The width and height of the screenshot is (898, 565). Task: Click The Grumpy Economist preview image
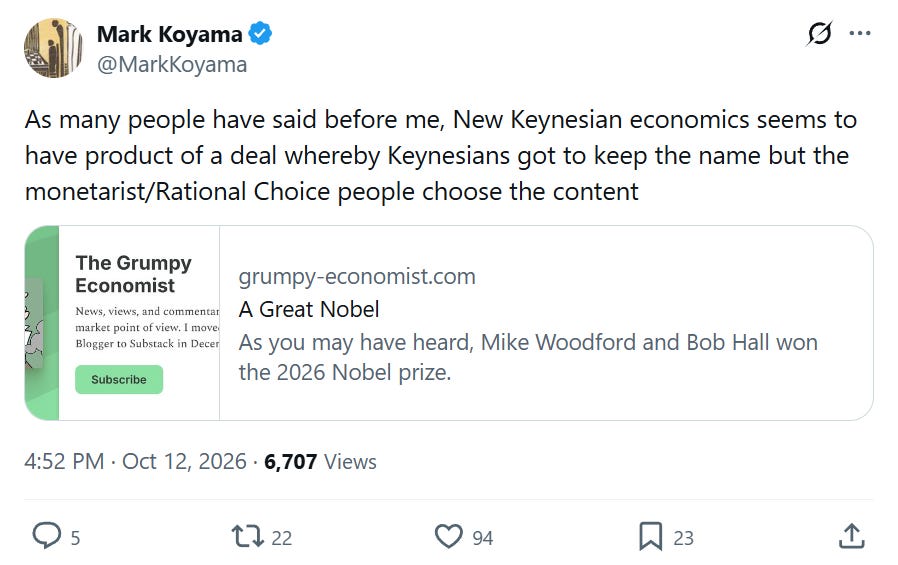click(122, 323)
